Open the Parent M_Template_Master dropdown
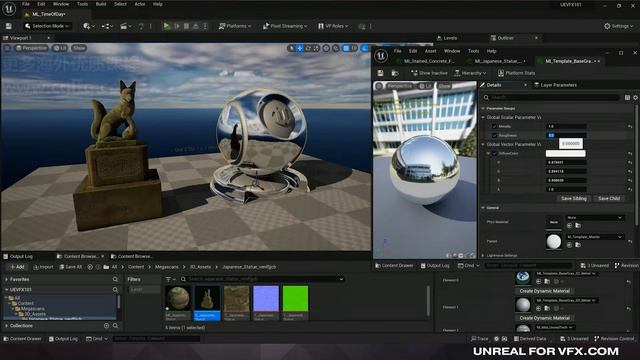 (594, 237)
